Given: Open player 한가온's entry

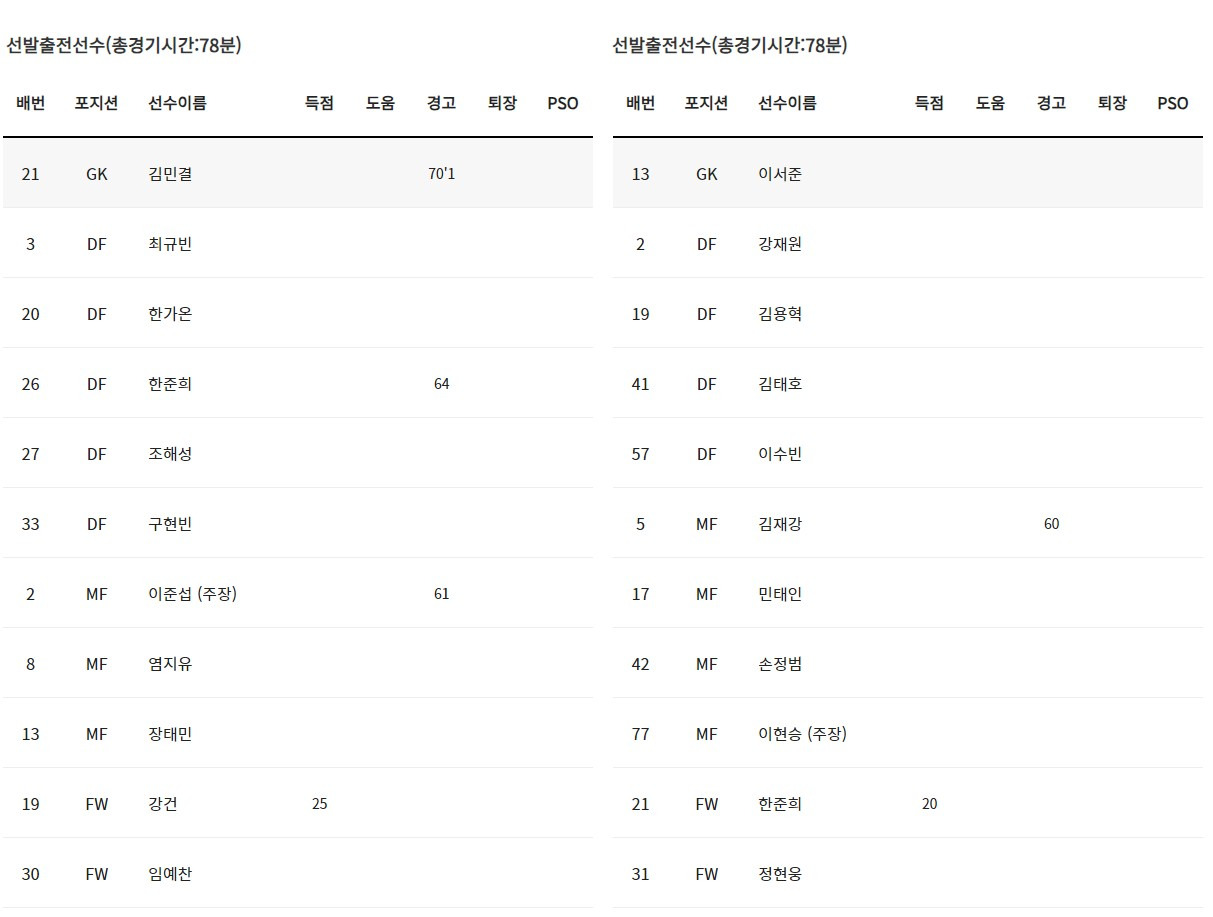Looking at the screenshot, I should click(170, 314).
